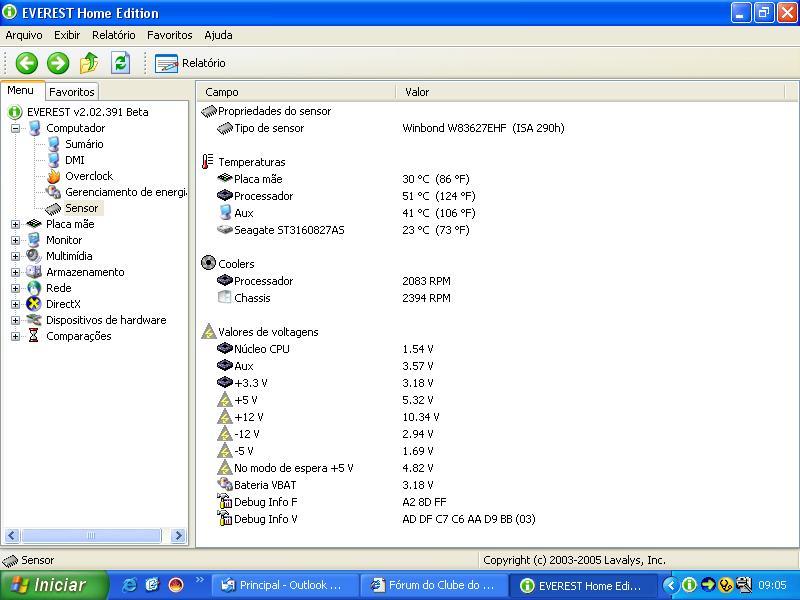
Task: Open Principal - Outlook taskbar button
Action: click(x=285, y=585)
